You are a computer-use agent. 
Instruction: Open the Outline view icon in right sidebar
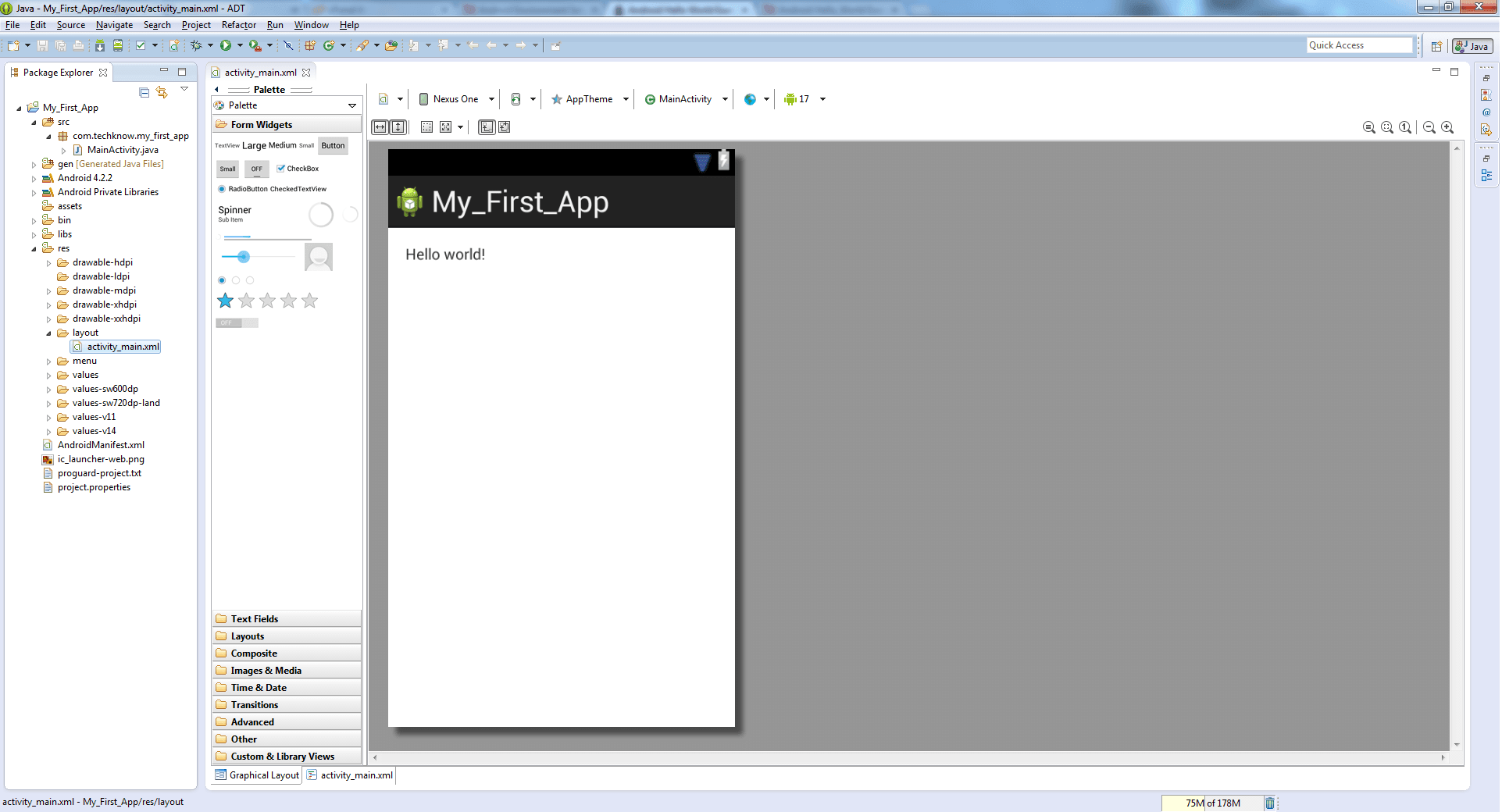pyautogui.click(x=1486, y=176)
